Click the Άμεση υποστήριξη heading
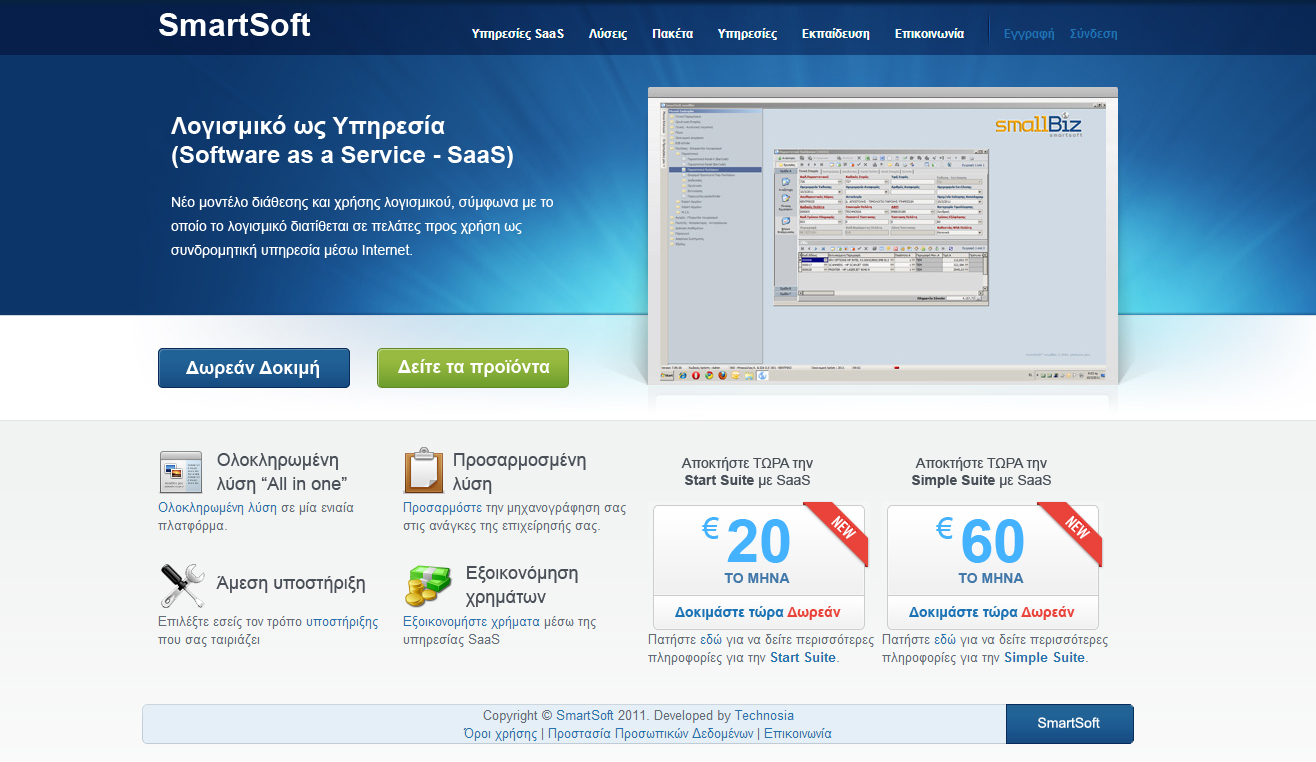The height and width of the screenshot is (762, 1316). point(291,584)
